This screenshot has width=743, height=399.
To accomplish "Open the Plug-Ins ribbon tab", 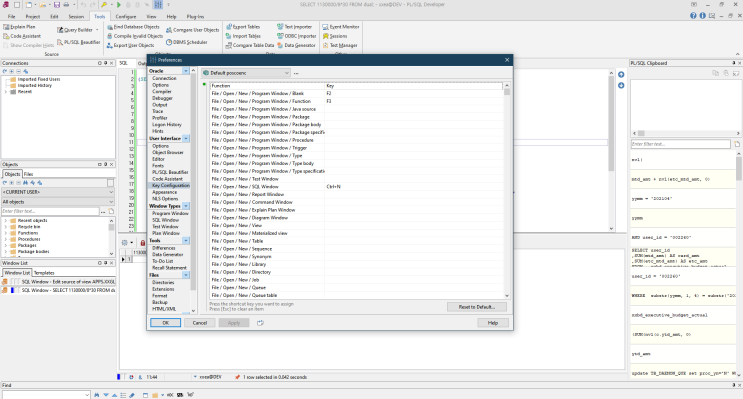I will pos(195,17).
